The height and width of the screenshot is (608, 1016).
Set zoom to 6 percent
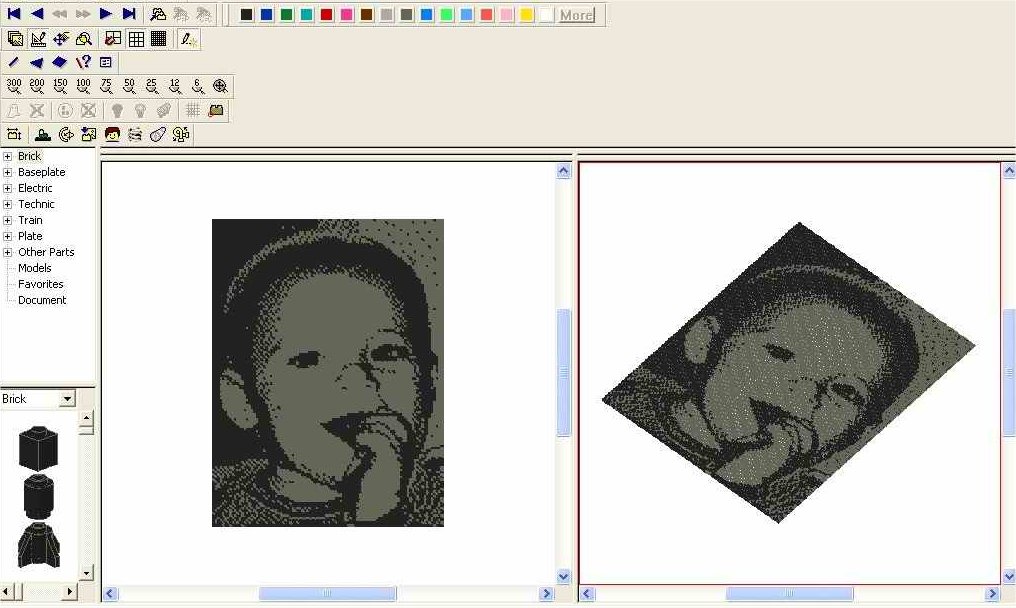point(198,86)
